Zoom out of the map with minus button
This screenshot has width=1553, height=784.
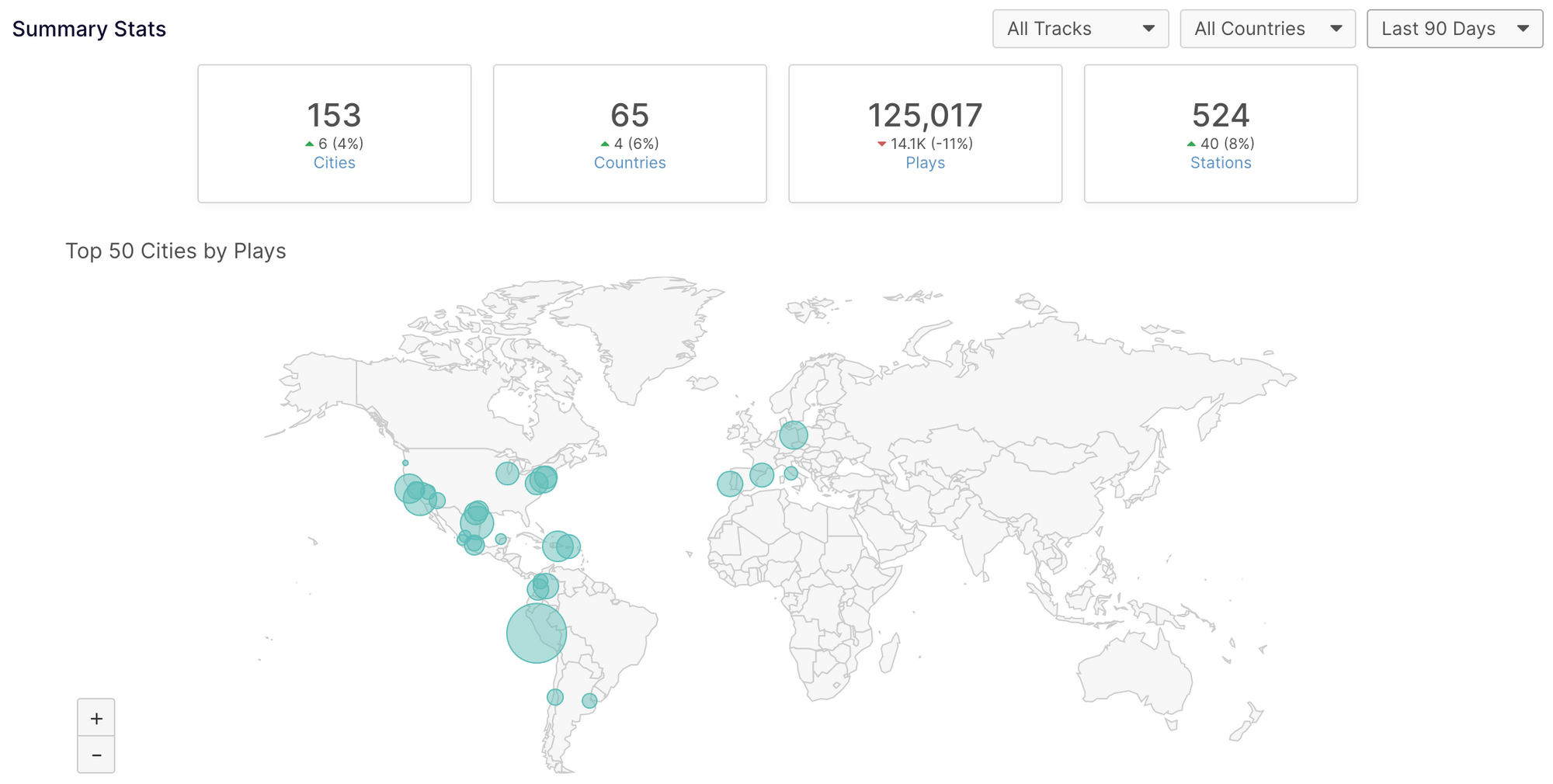pos(96,755)
